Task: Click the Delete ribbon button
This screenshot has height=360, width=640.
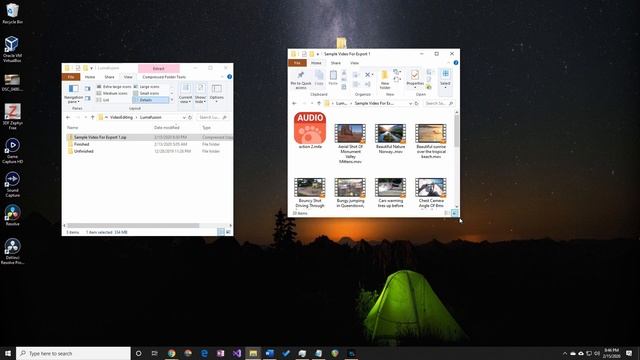Action: point(369,75)
